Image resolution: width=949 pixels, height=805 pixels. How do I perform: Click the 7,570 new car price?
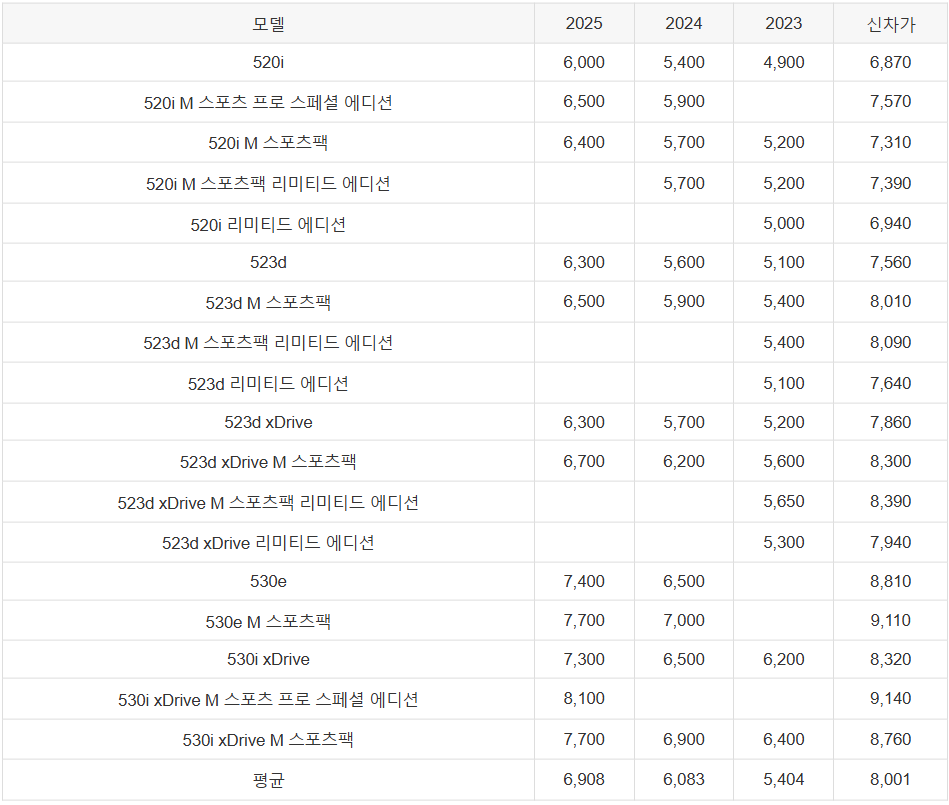(x=890, y=101)
